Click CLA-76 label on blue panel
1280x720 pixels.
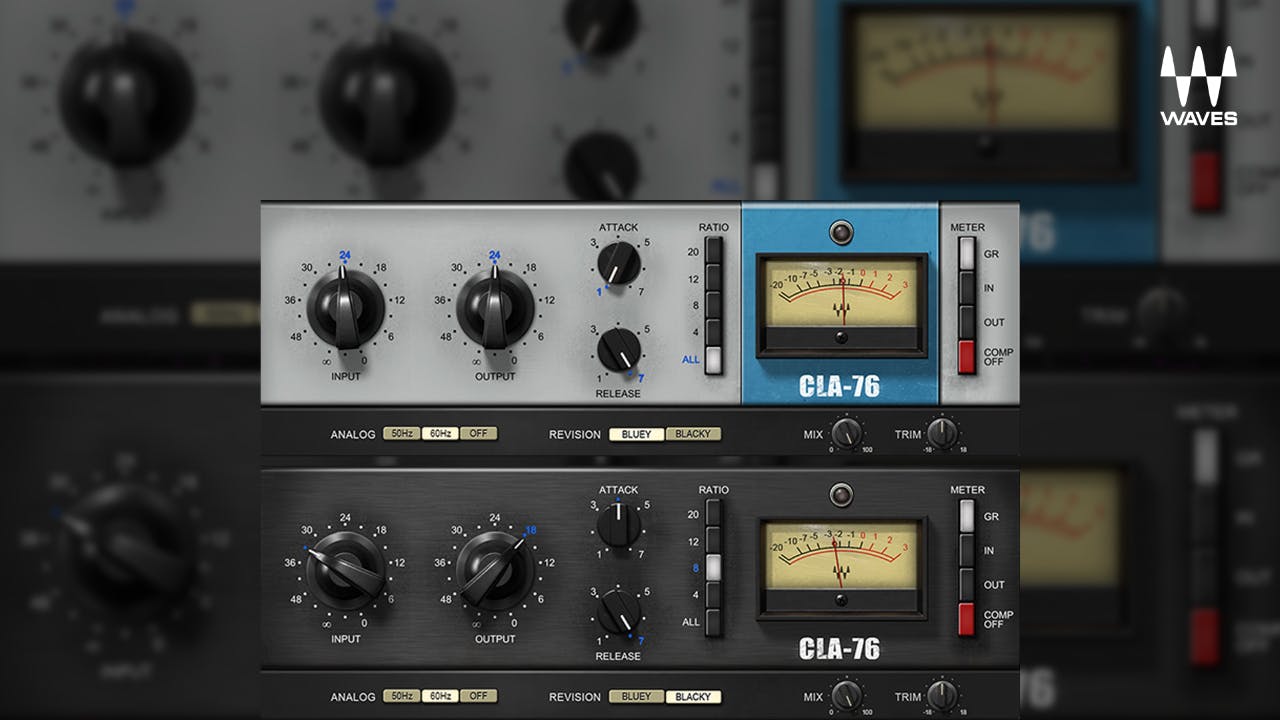click(840, 387)
